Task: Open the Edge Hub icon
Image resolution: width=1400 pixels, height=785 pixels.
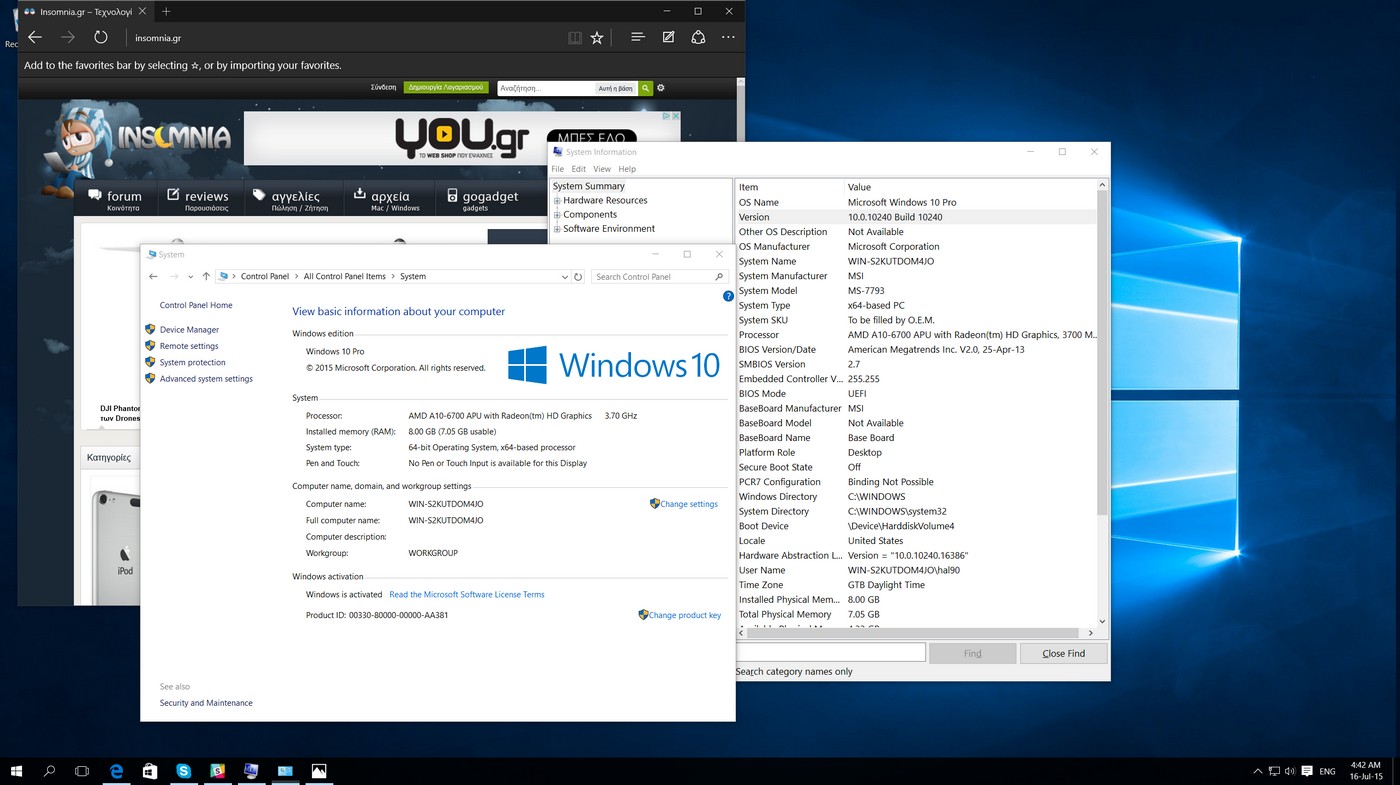Action: (x=637, y=37)
